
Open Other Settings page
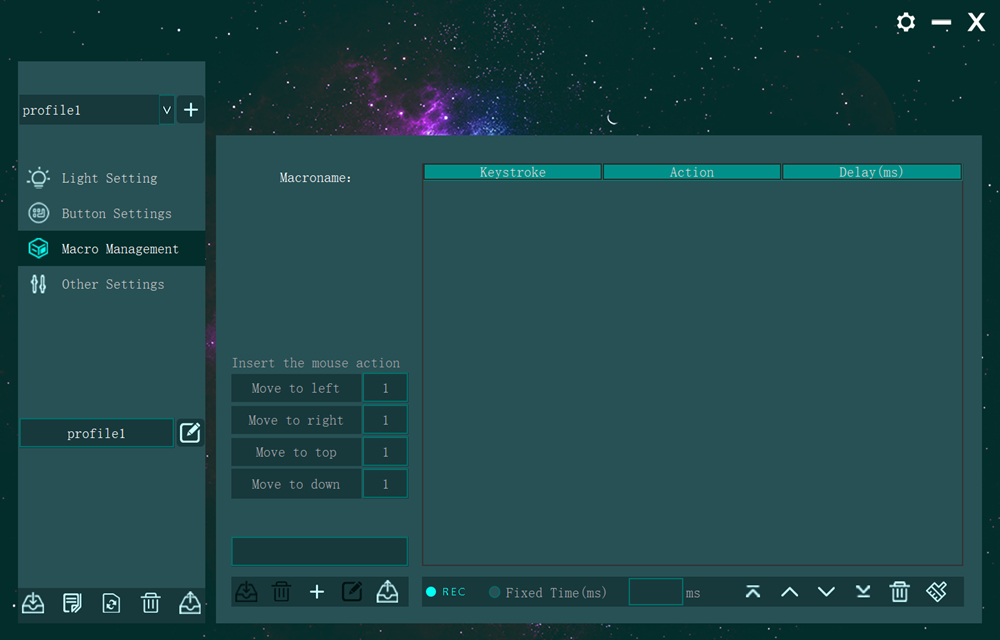112,285
